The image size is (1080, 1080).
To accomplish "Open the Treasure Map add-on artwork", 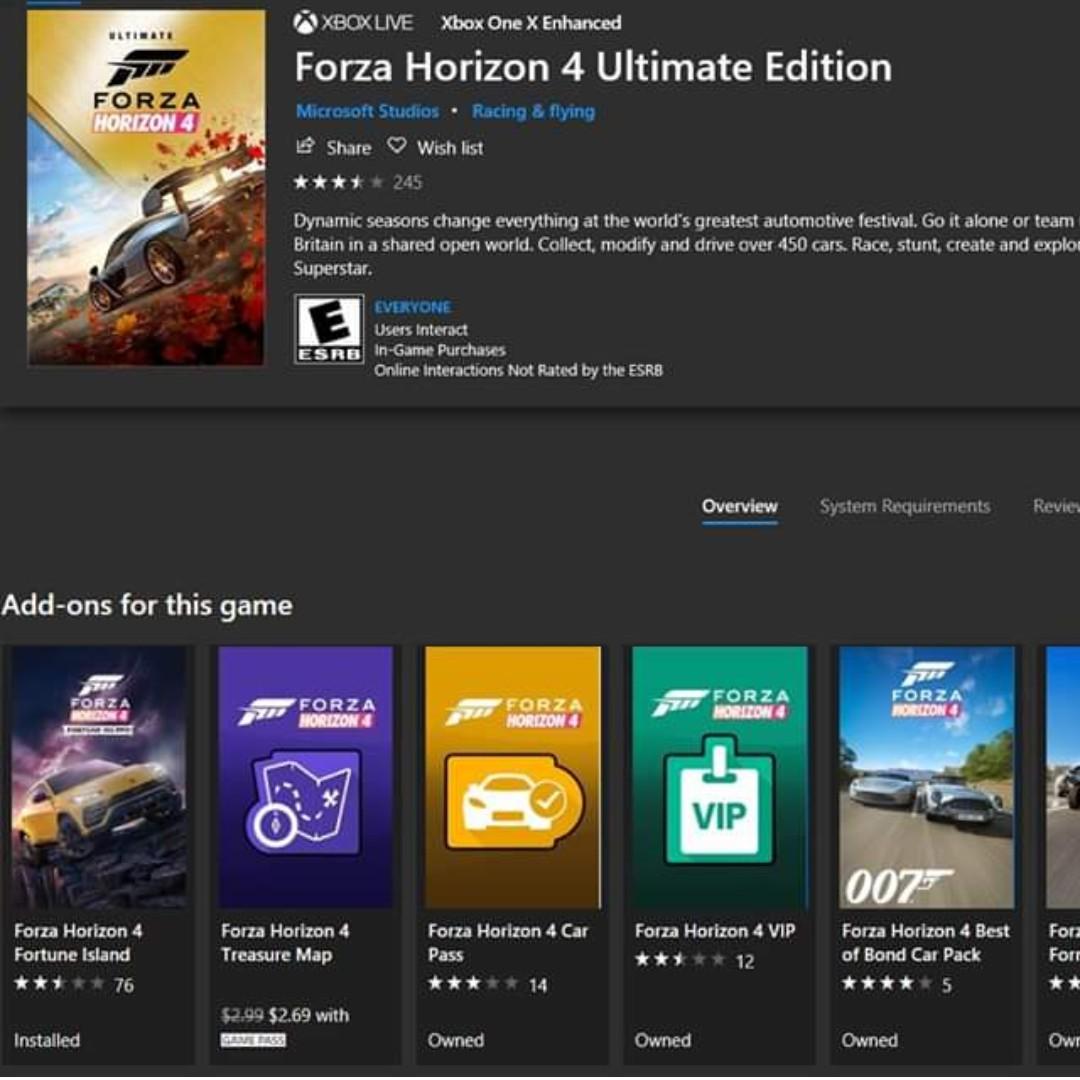I will point(306,777).
